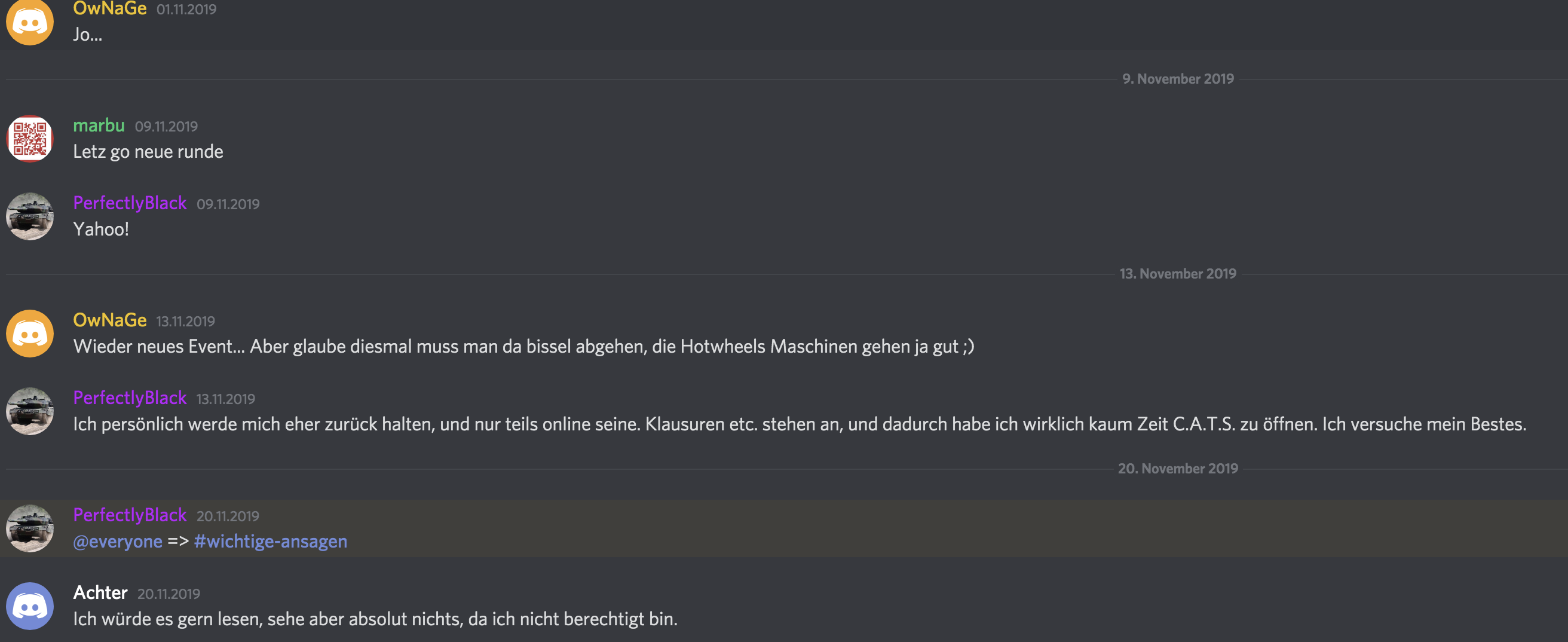The image size is (1568, 642).
Task: Click PerfectlyBlack's avatar on Klausuren message
Action: point(30,411)
